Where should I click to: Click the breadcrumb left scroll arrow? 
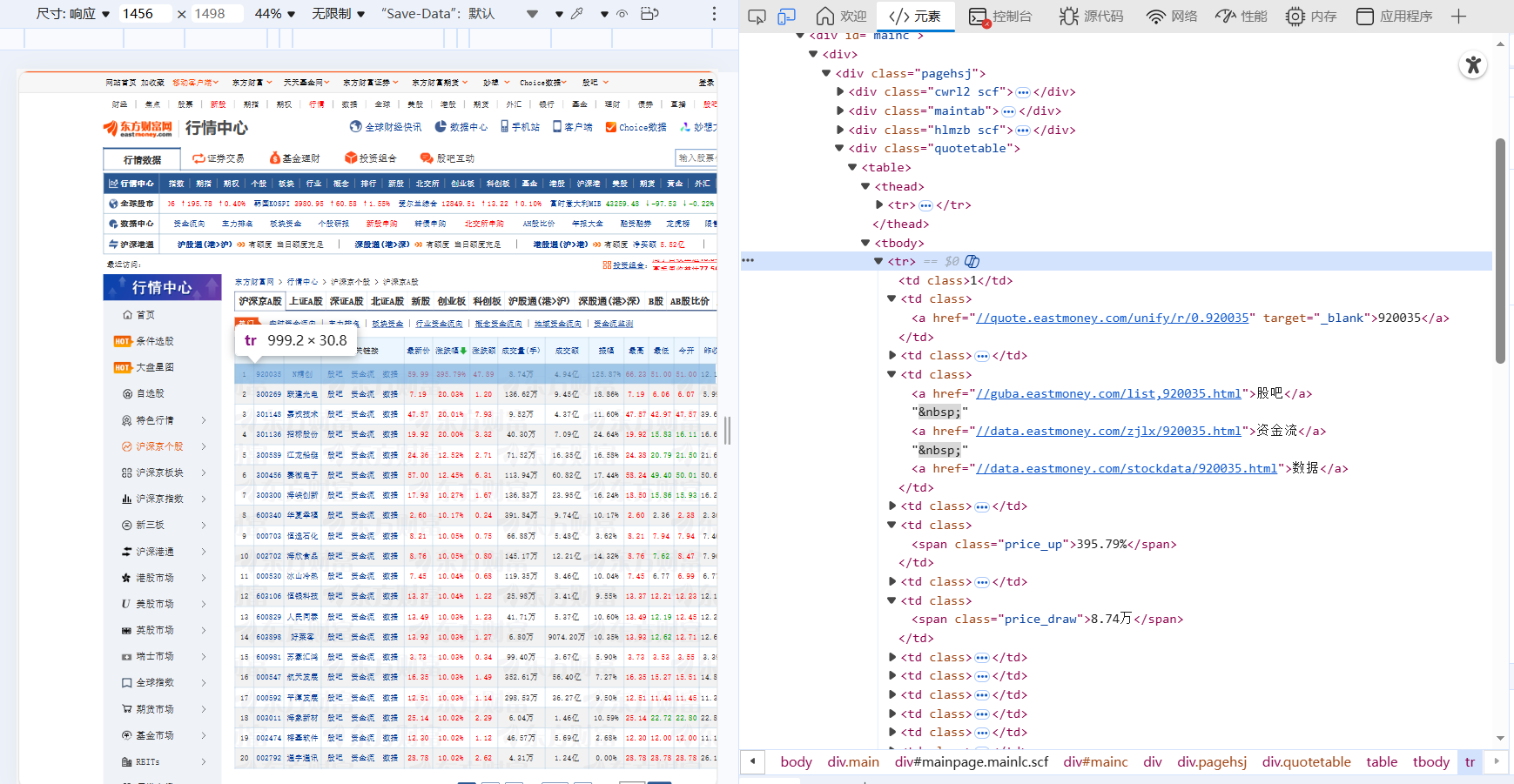pyautogui.click(x=753, y=761)
